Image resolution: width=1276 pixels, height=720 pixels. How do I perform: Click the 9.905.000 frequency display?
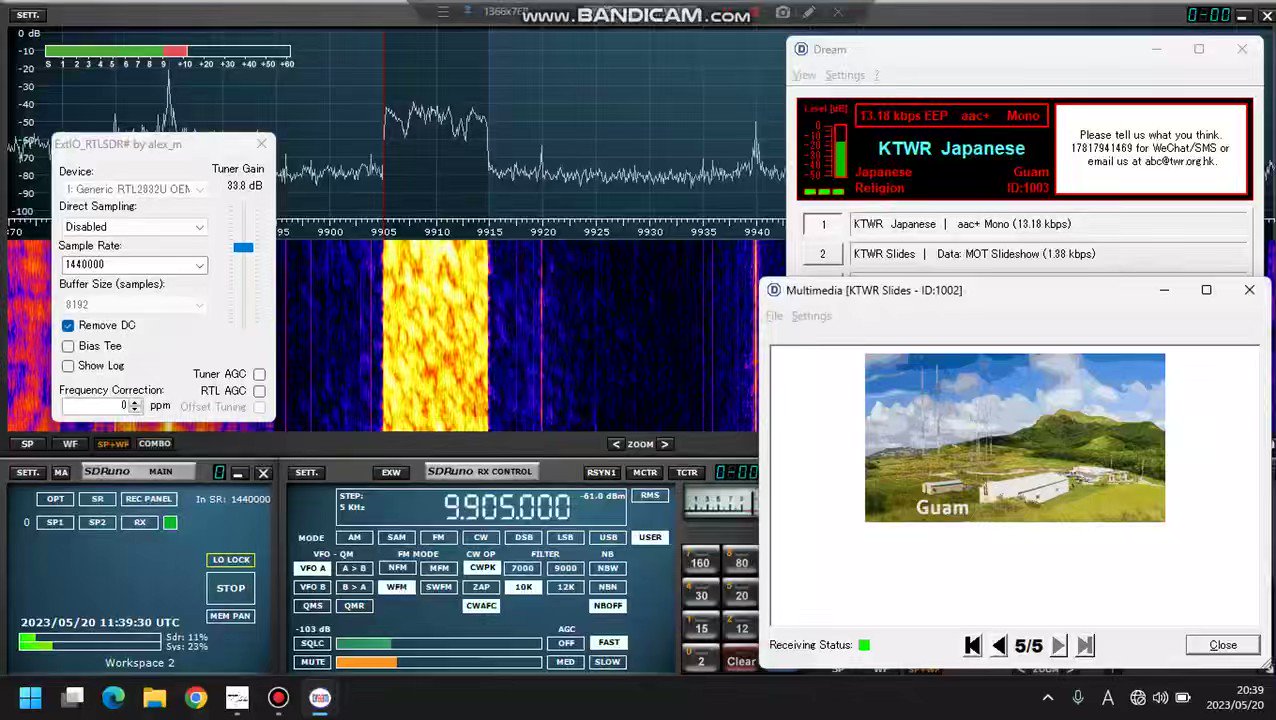(507, 508)
